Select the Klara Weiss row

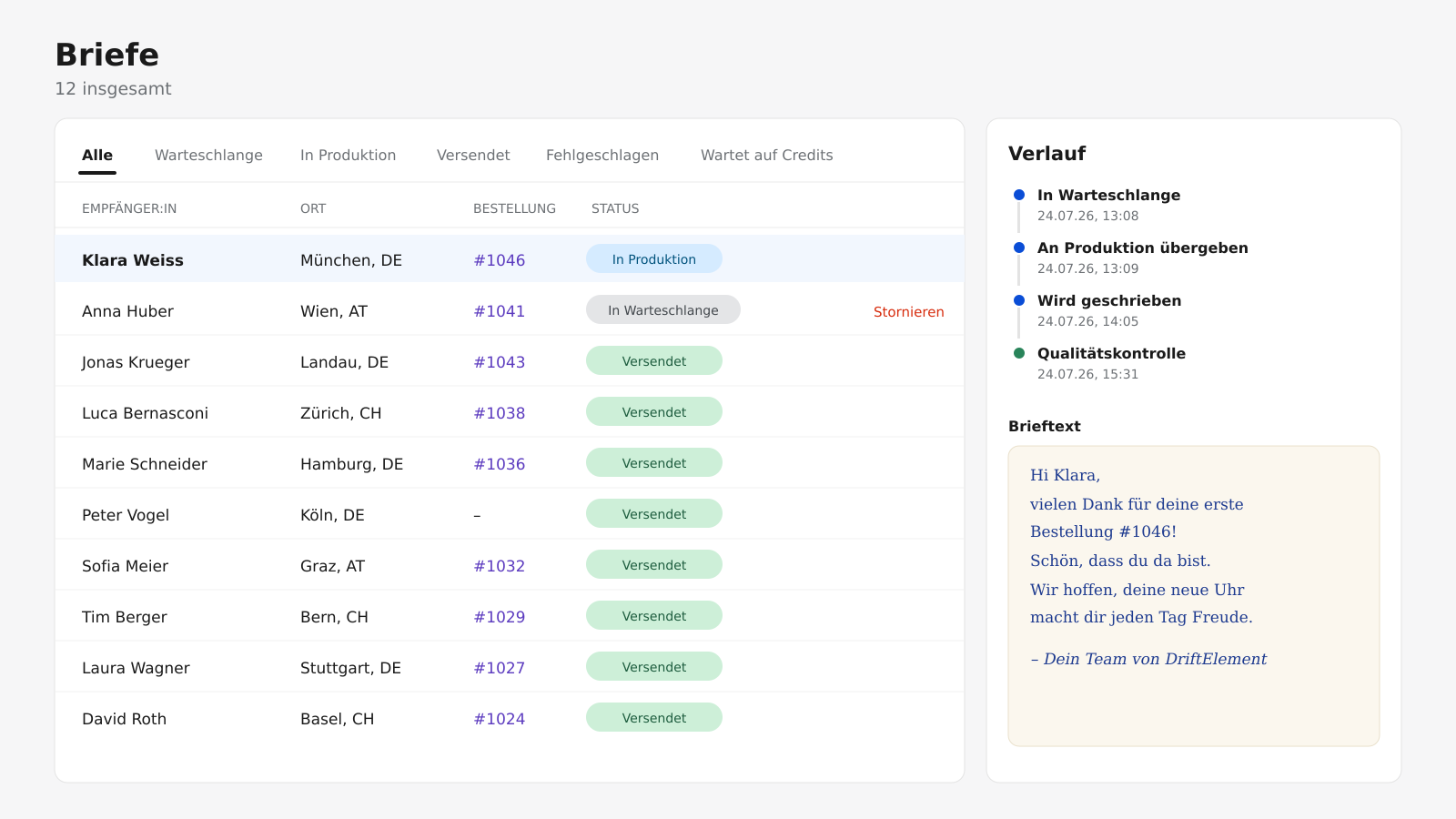[510, 259]
